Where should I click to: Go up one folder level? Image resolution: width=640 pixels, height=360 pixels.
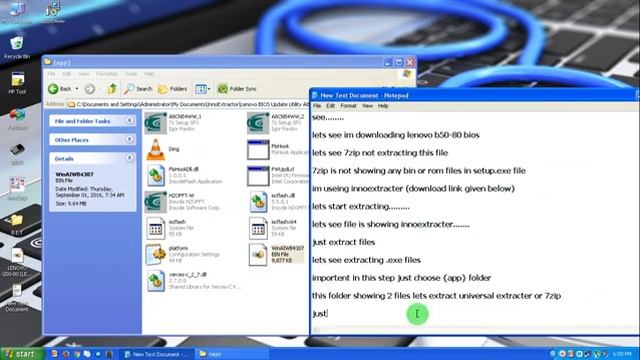click(112, 89)
